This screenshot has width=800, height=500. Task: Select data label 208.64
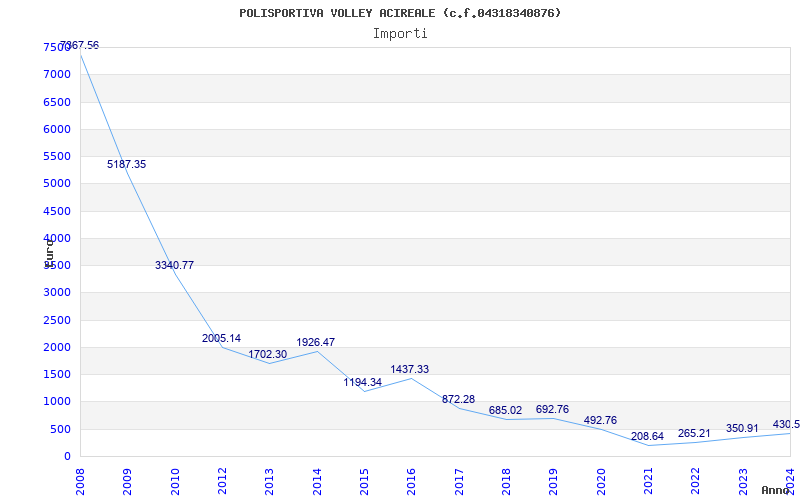click(x=647, y=436)
